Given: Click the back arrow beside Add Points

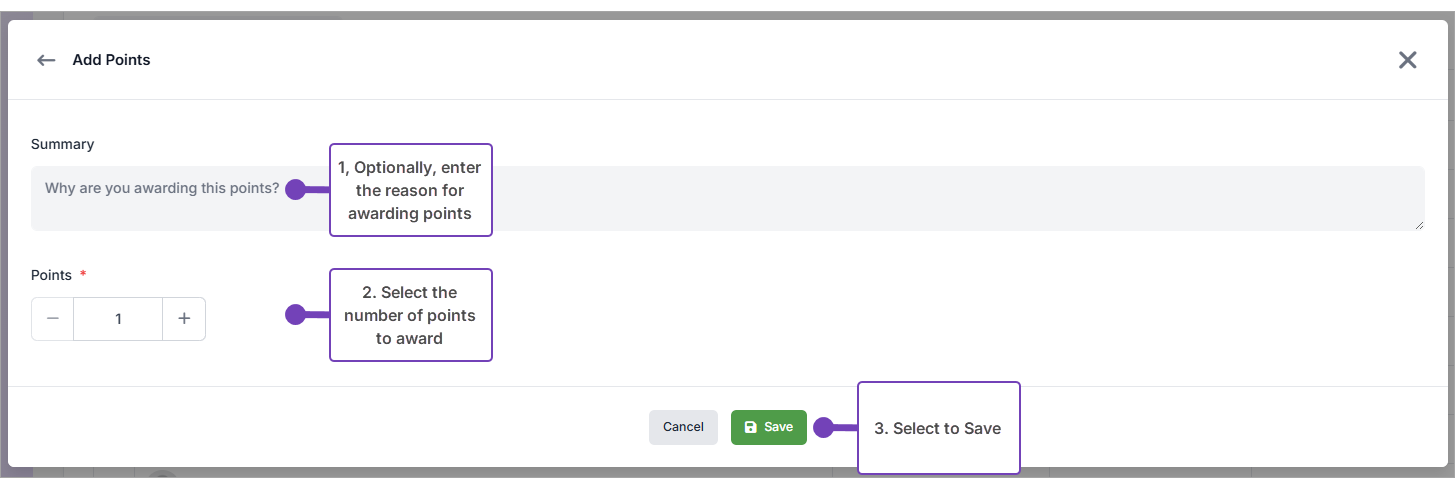Looking at the screenshot, I should [46, 60].
